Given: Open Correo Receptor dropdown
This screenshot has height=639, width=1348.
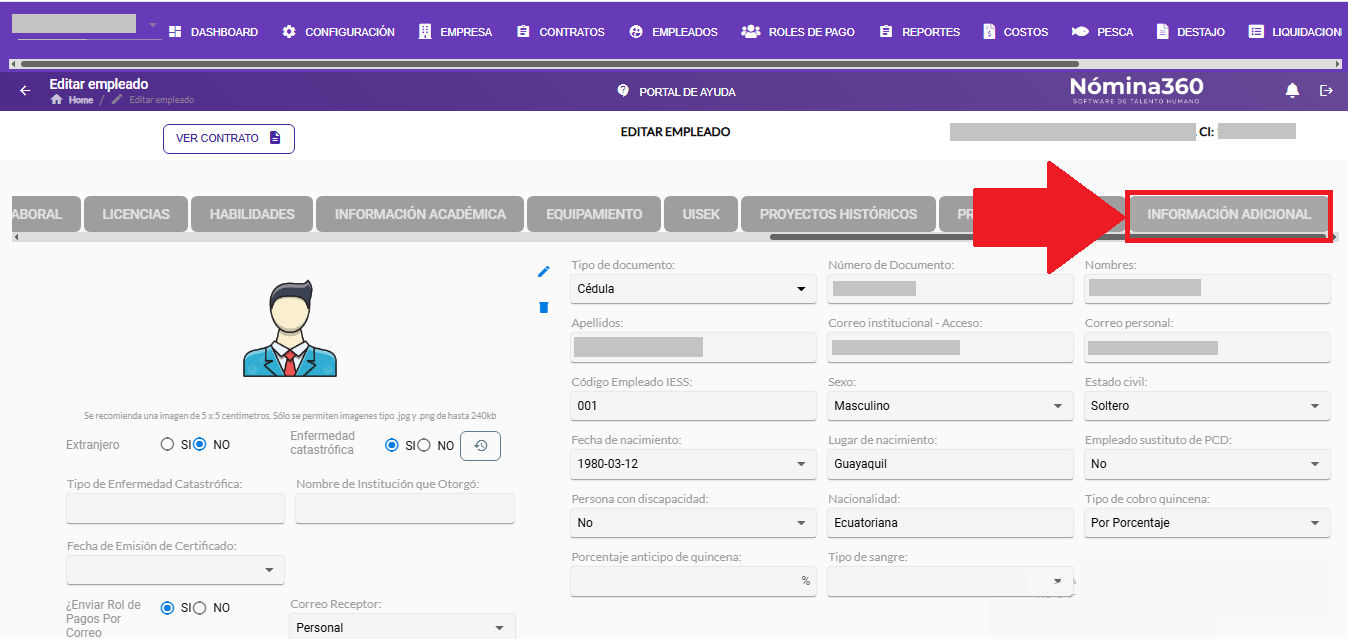Looking at the screenshot, I should (x=402, y=627).
